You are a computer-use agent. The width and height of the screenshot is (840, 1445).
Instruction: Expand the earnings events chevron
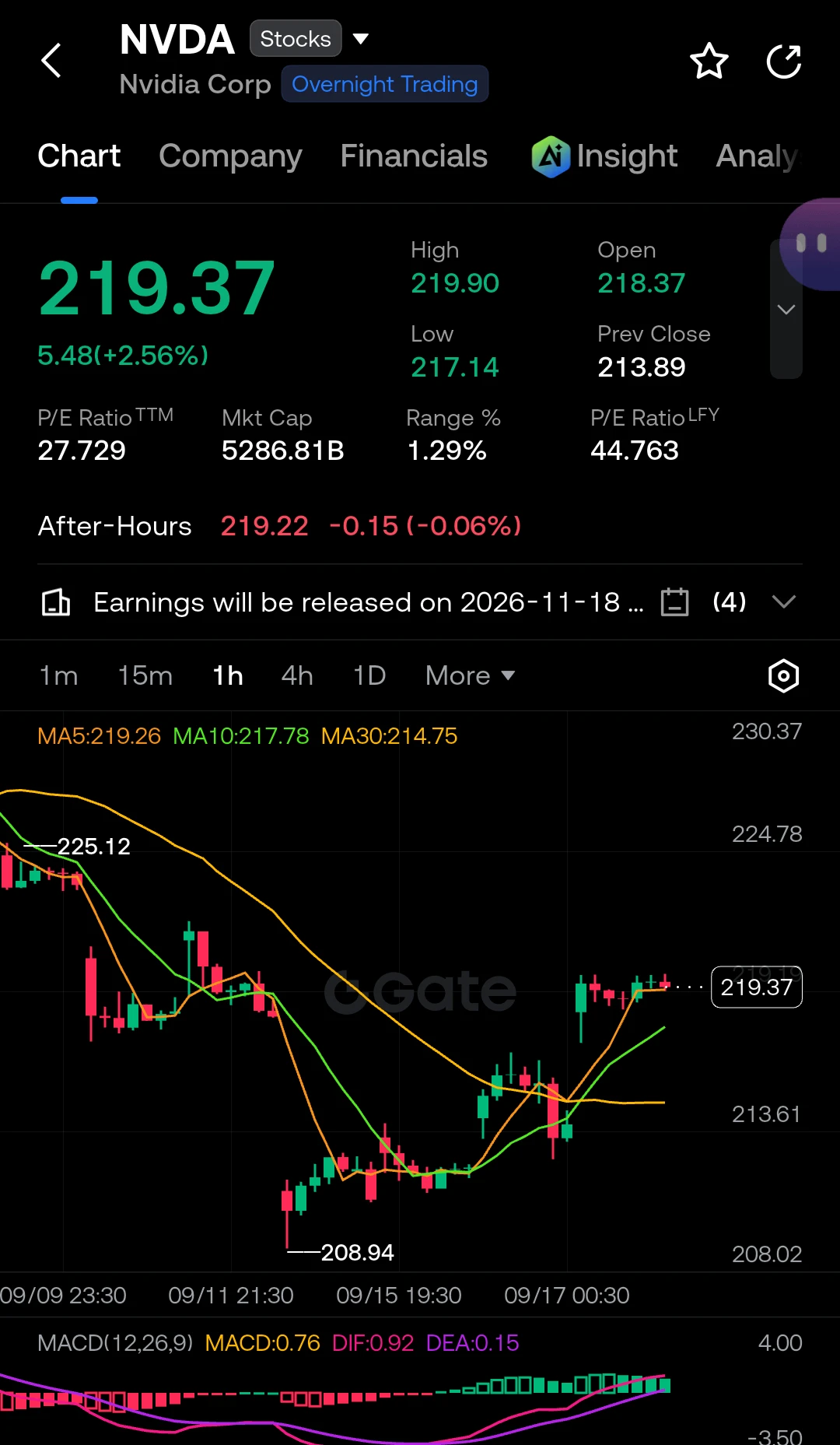783,601
